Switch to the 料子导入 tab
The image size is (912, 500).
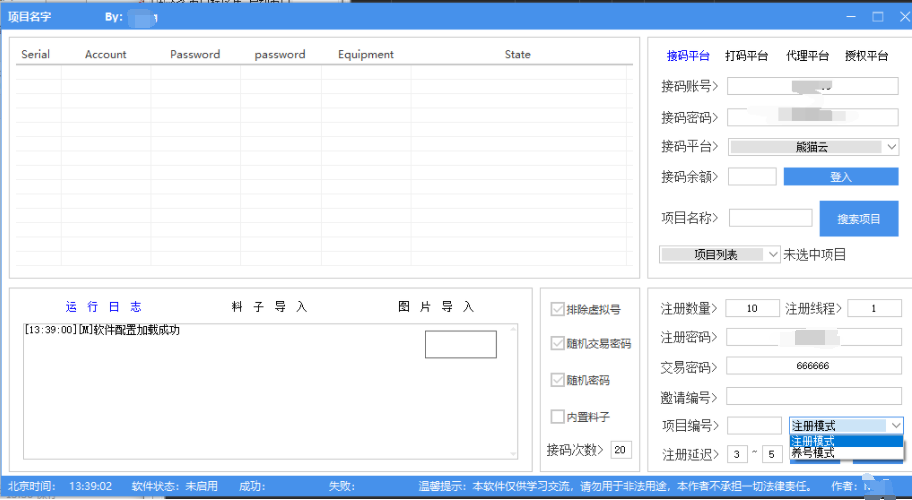[269, 306]
